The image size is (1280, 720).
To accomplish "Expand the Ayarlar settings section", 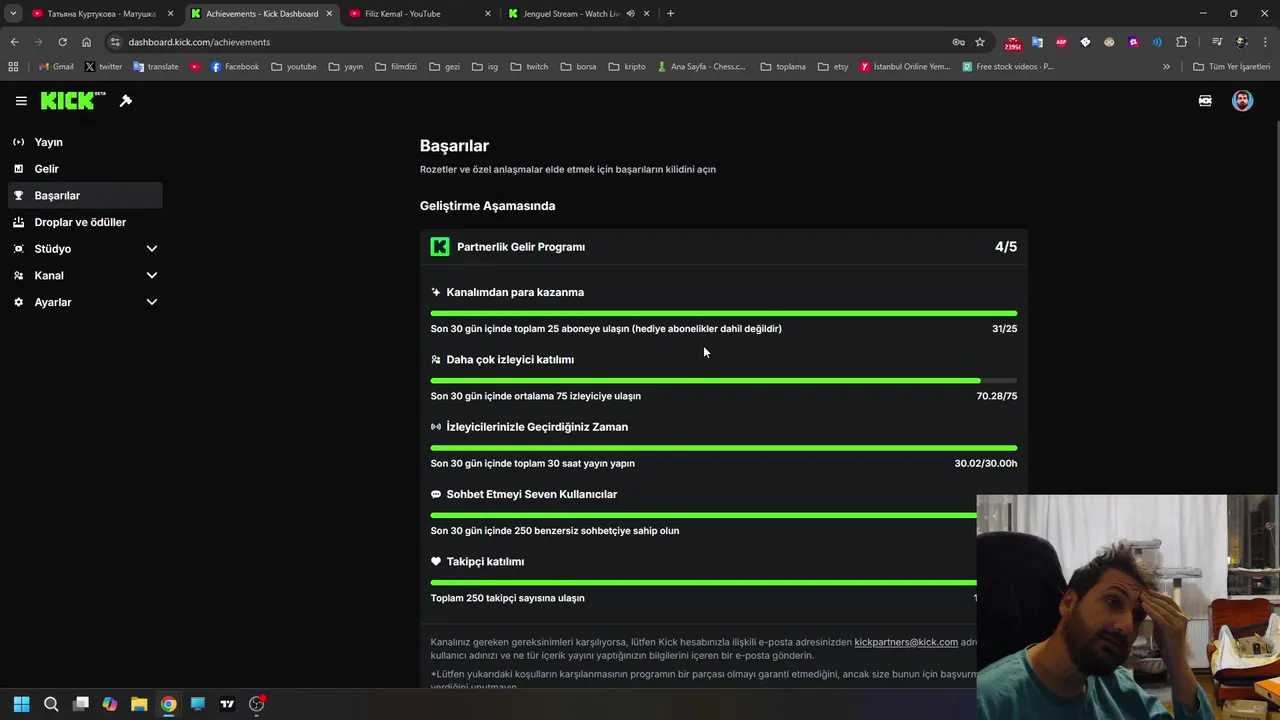I will click(x=152, y=302).
